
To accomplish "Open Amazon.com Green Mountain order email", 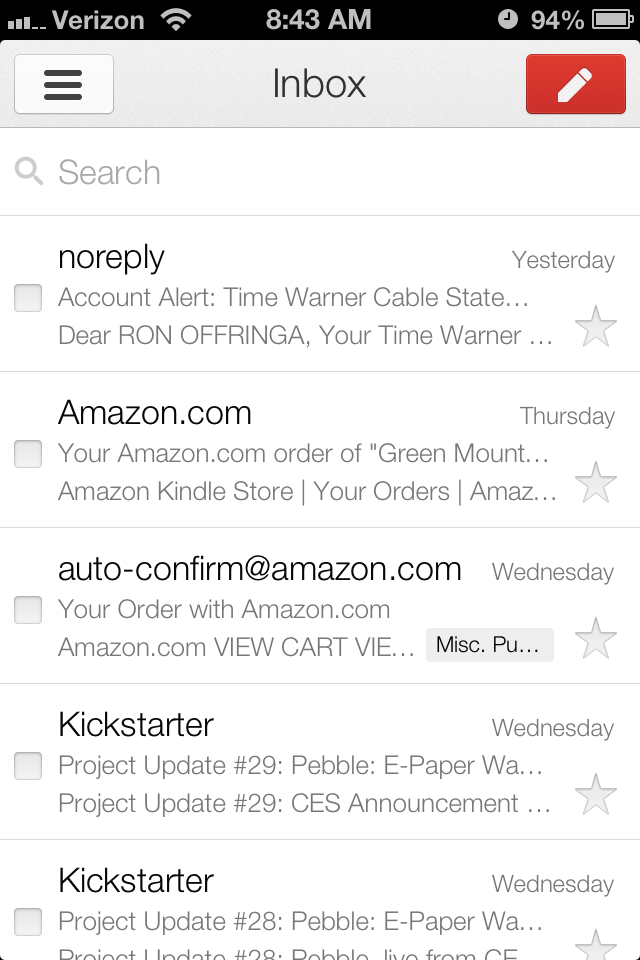I will point(300,454).
